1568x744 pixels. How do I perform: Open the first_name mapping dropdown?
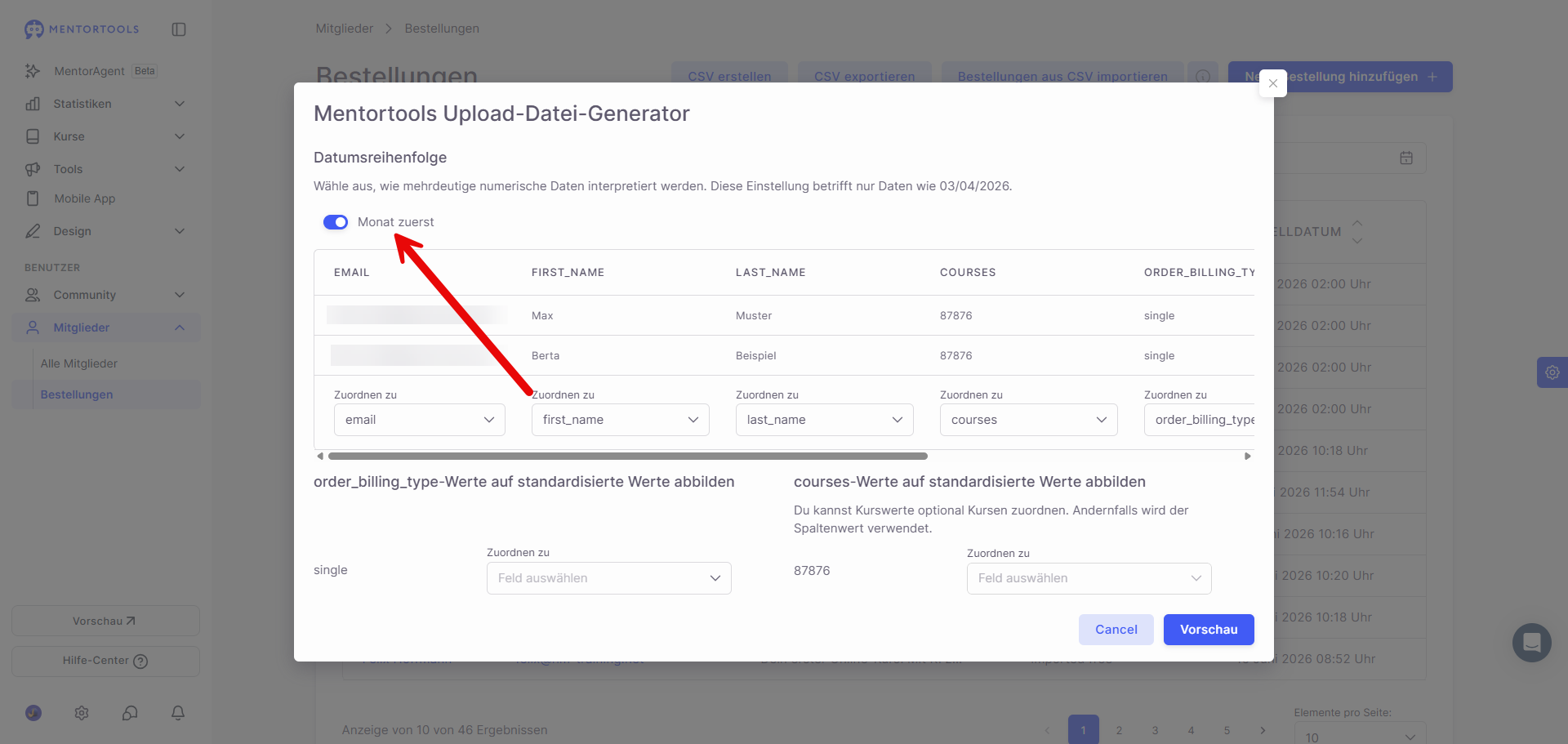pyautogui.click(x=621, y=420)
